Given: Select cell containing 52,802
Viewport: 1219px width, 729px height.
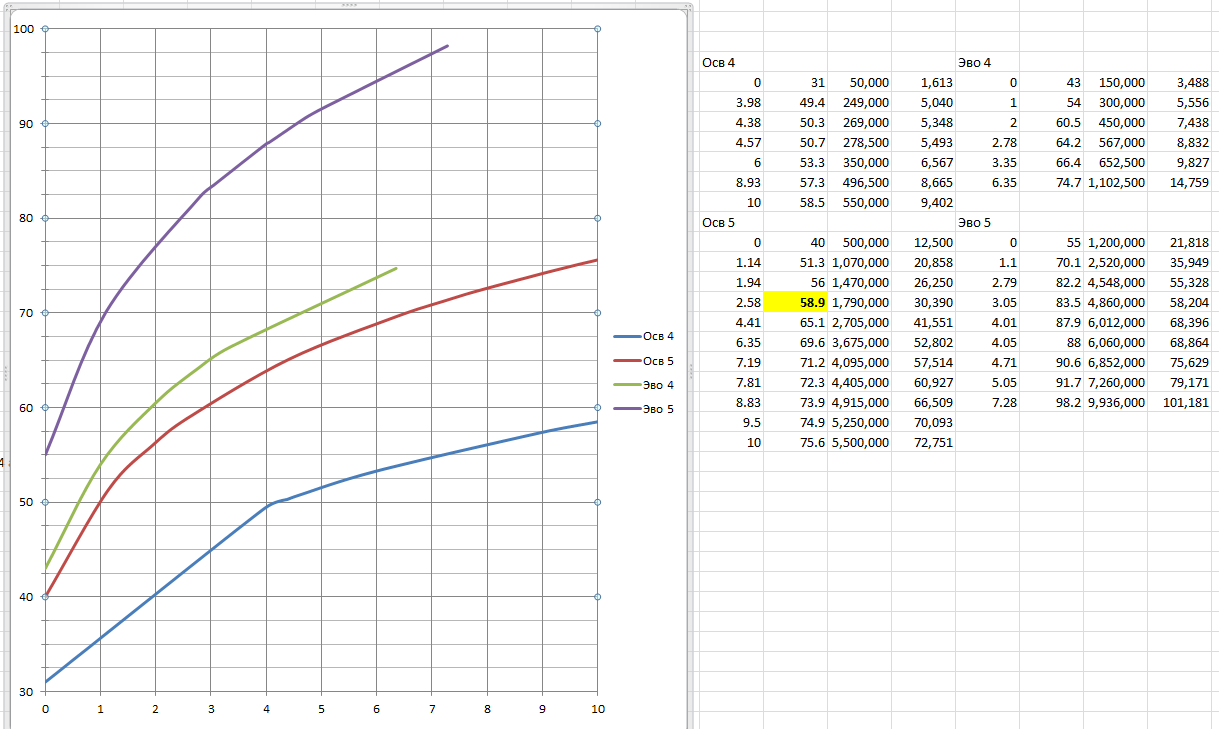Looking at the screenshot, I should (923, 342).
